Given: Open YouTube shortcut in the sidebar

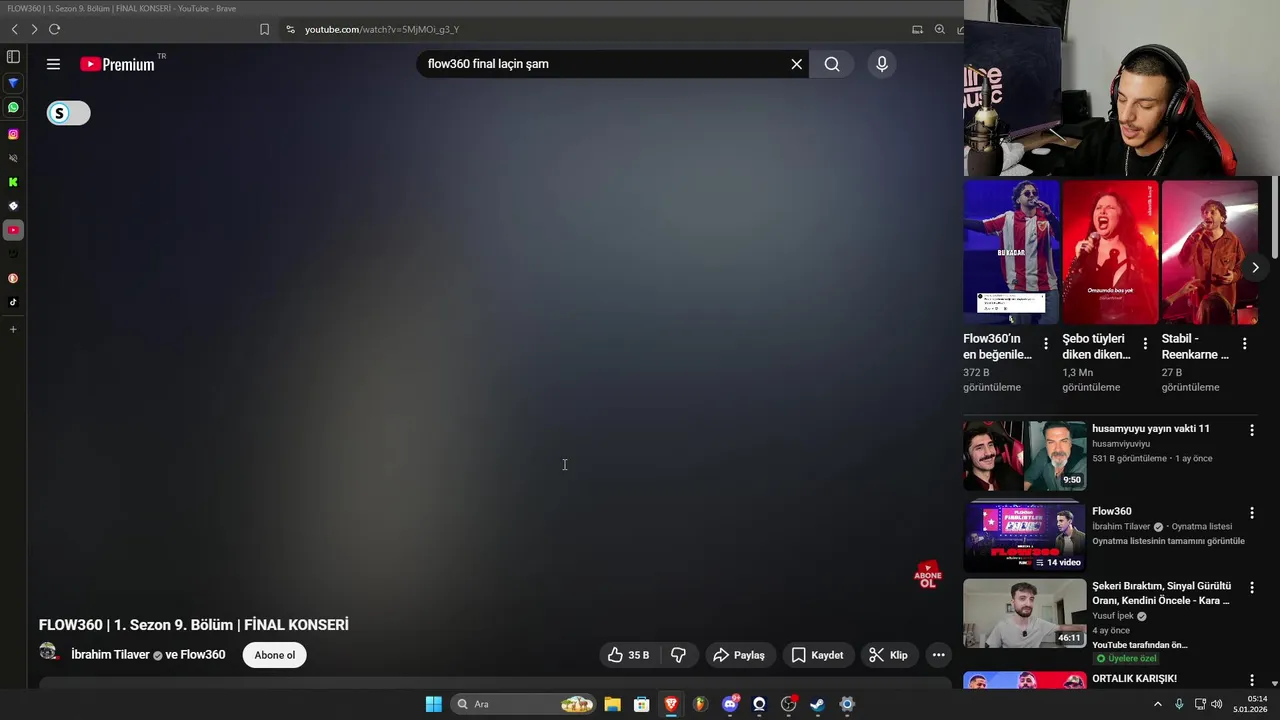Looking at the screenshot, I should (x=13, y=230).
